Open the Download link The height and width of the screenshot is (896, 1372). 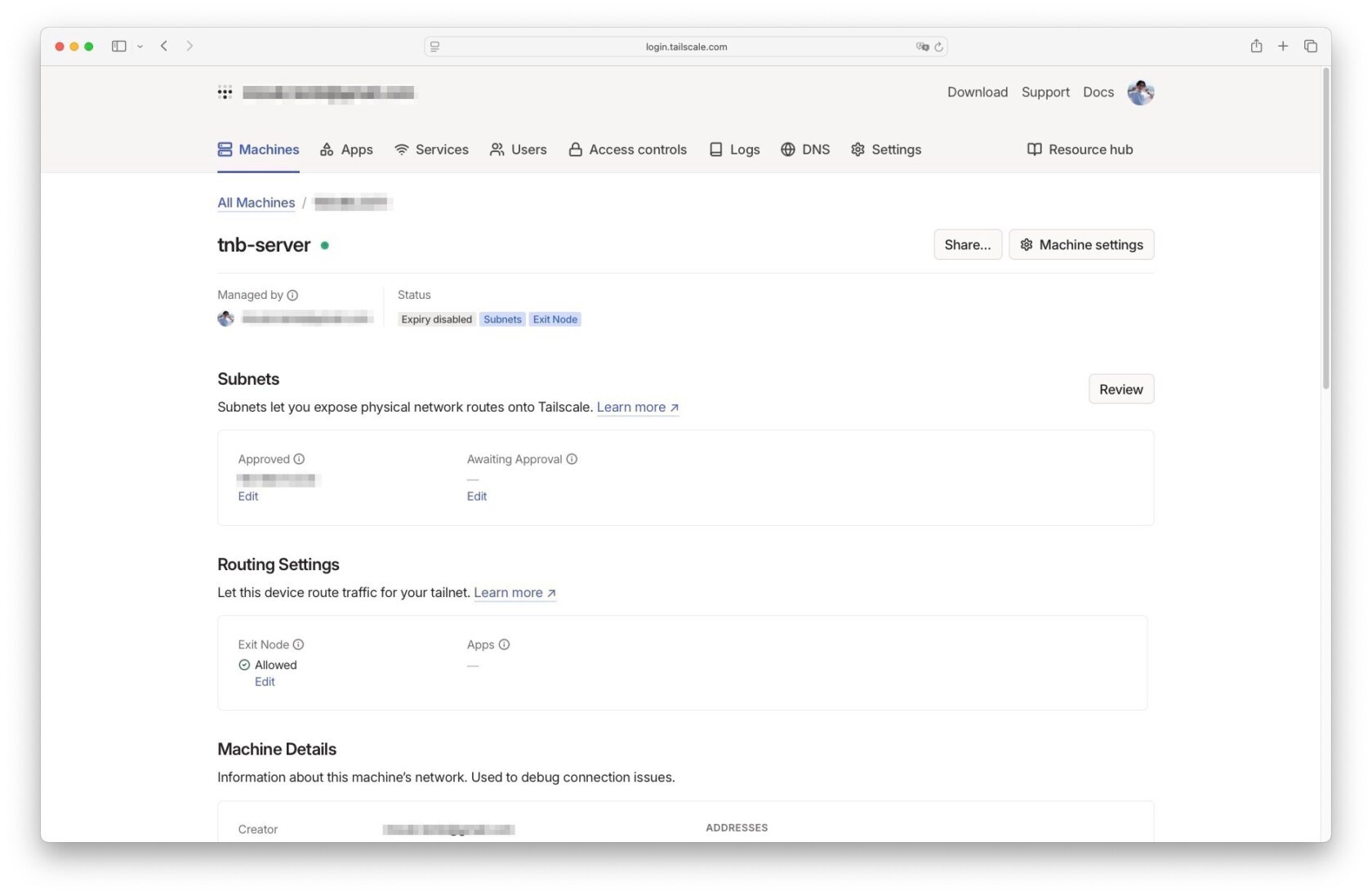[978, 92]
